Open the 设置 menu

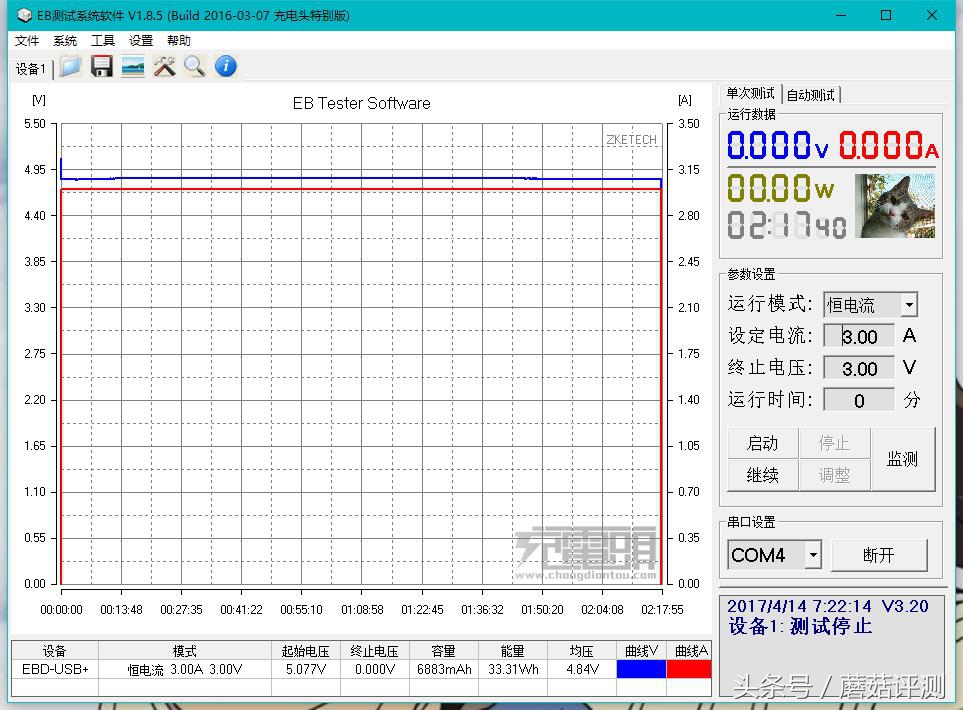coord(141,41)
